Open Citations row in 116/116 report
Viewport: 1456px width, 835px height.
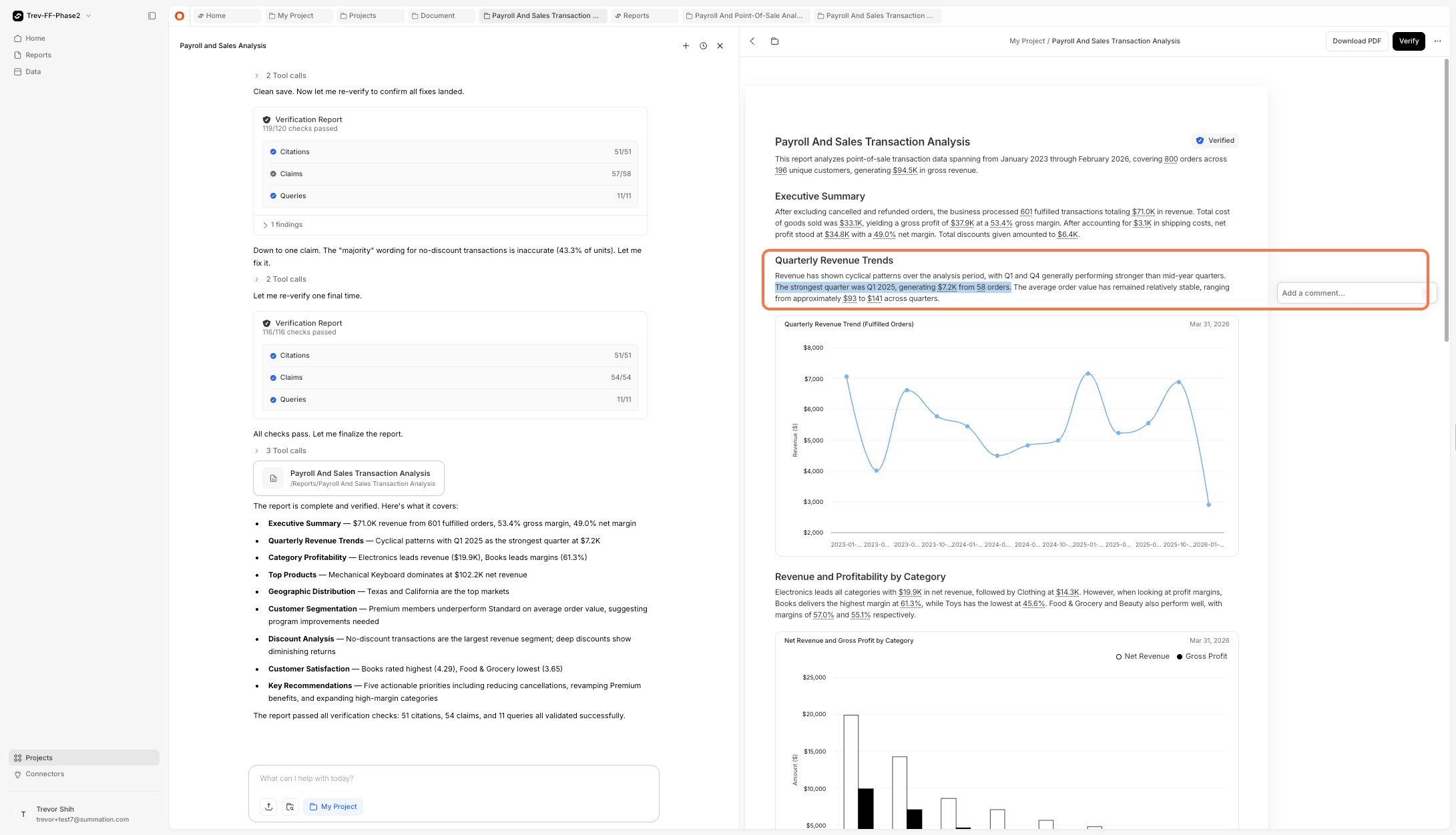pos(450,355)
